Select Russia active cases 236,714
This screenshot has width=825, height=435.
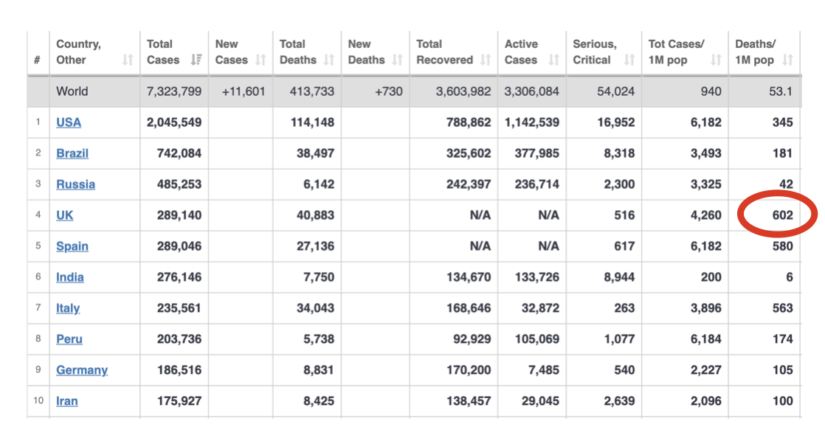[537, 185]
